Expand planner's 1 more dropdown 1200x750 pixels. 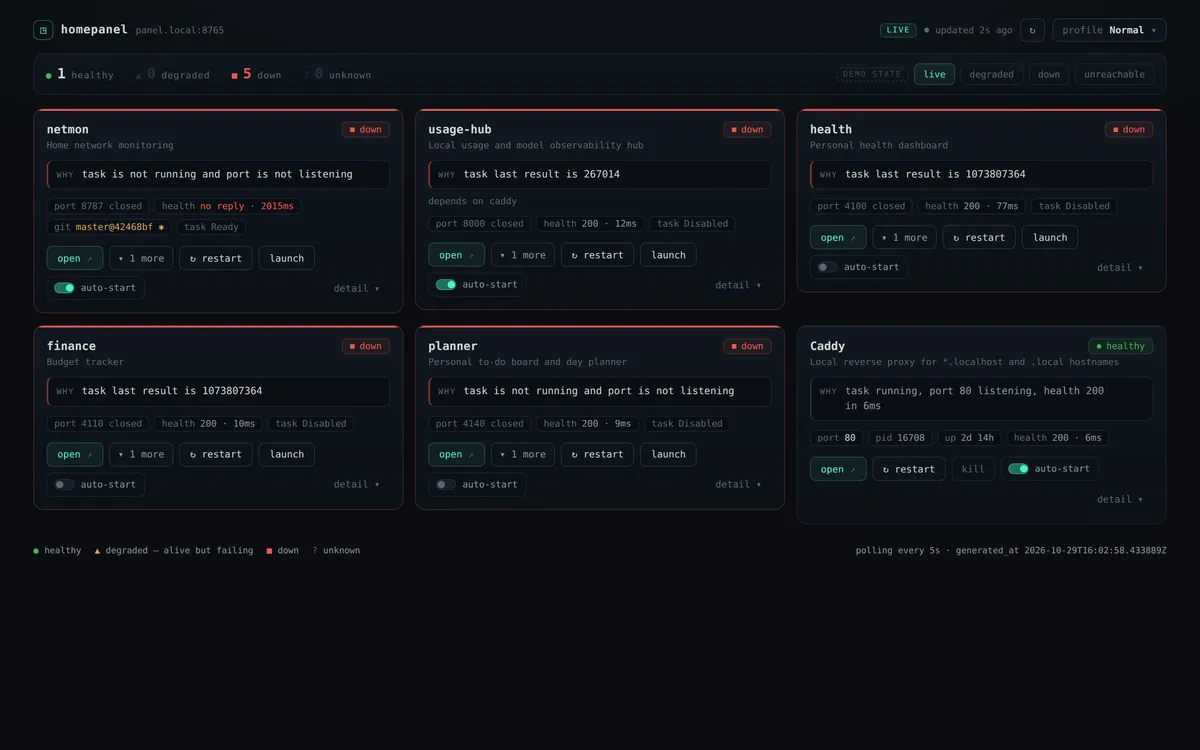click(523, 454)
